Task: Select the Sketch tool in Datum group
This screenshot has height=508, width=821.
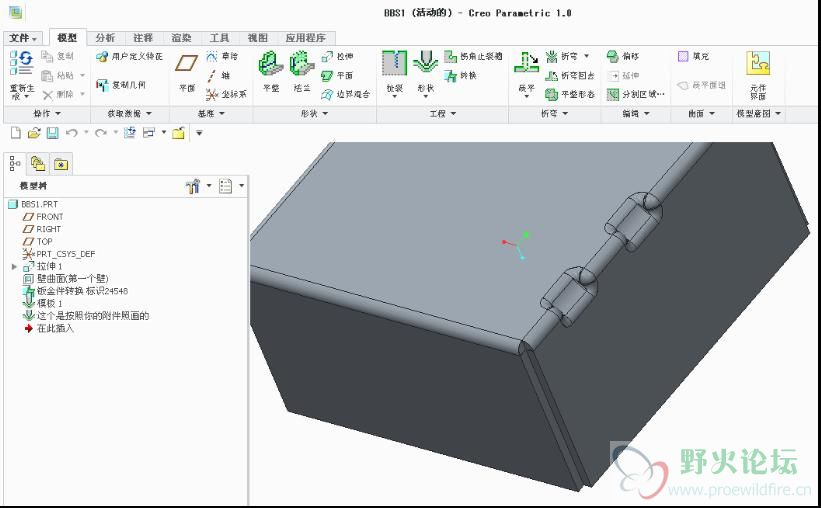Action: pos(222,56)
